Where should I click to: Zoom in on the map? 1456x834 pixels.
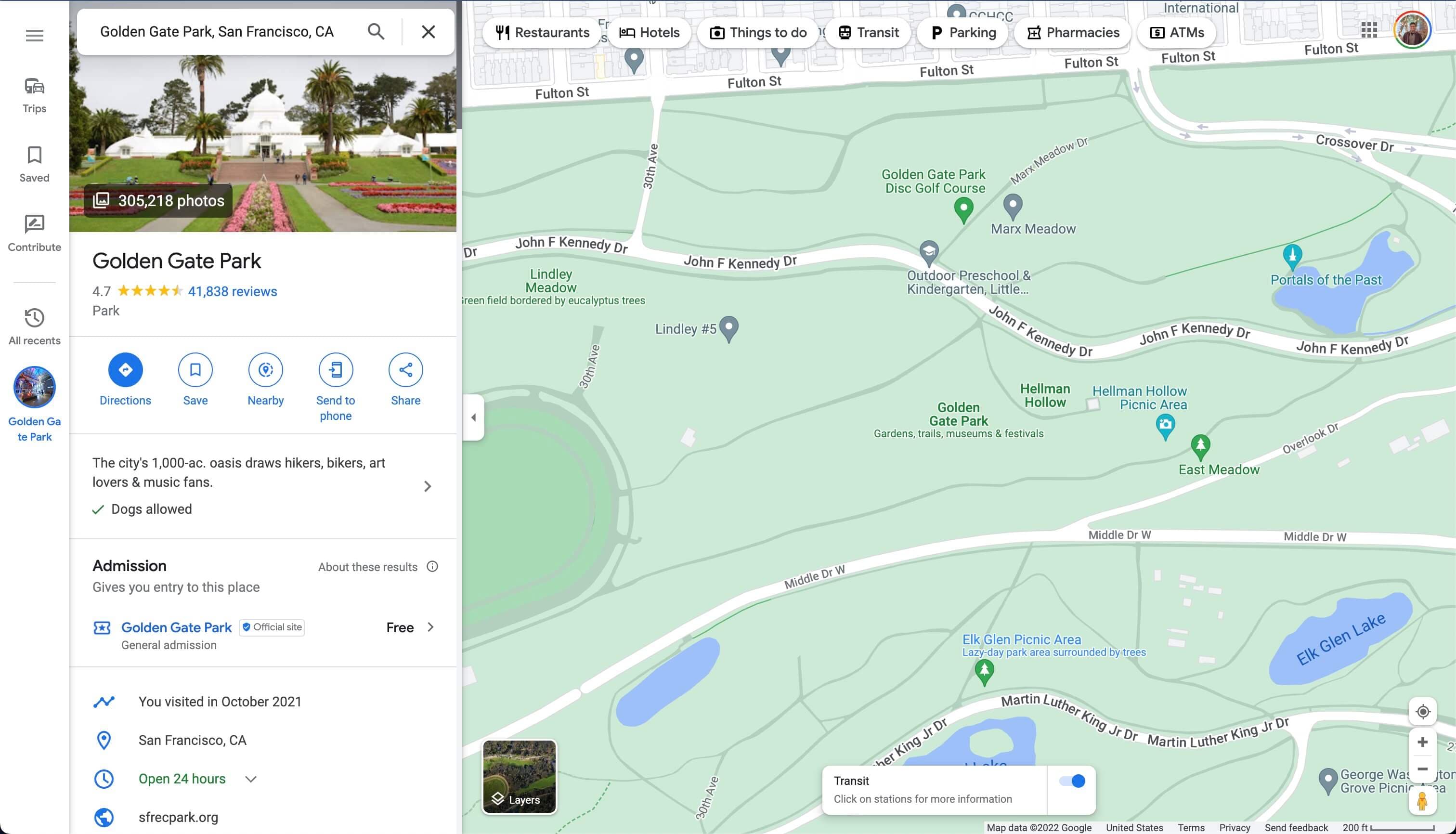click(1422, 743)
